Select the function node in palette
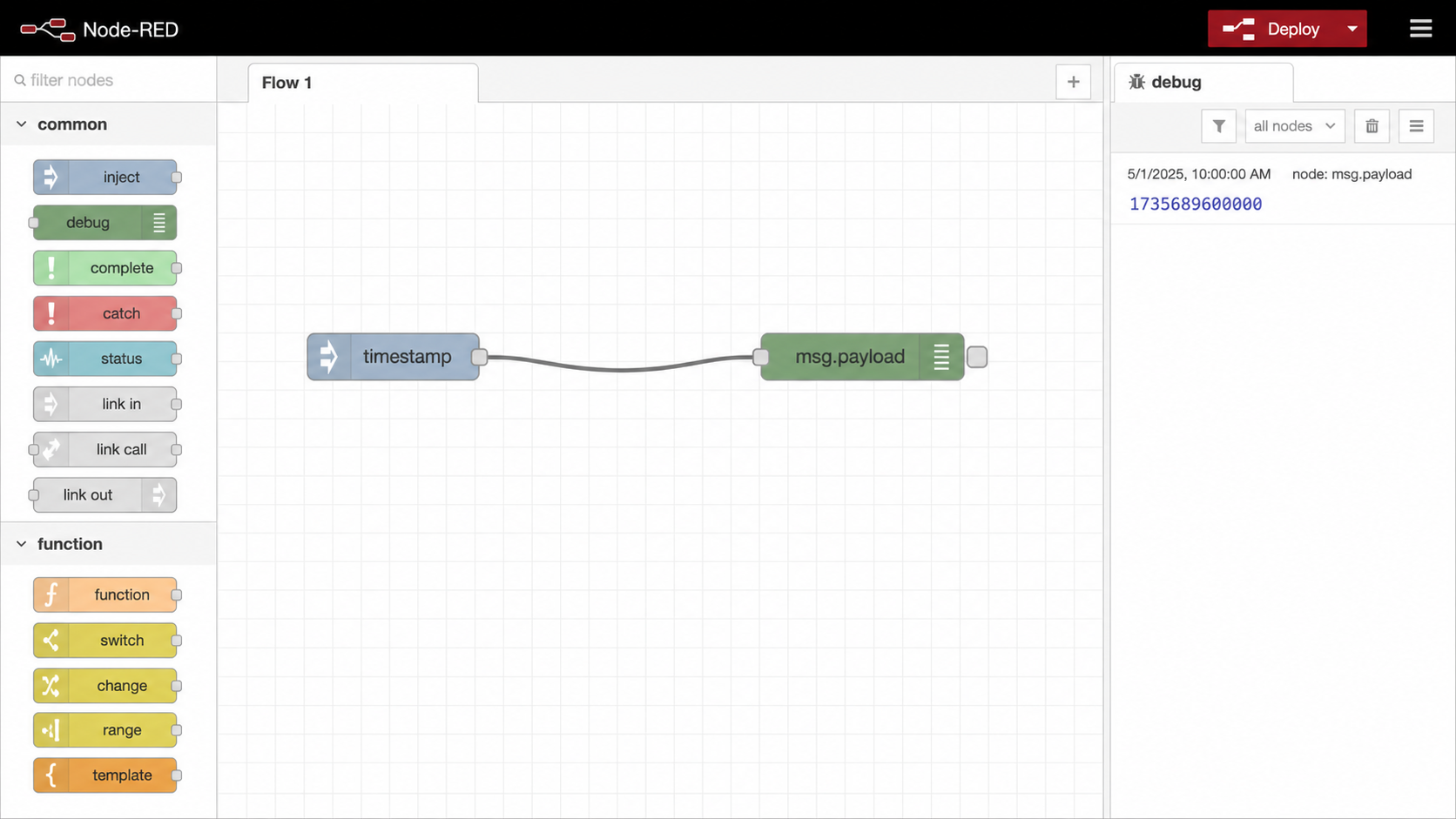Viewport: 1456px width, 819px height. 105,594
